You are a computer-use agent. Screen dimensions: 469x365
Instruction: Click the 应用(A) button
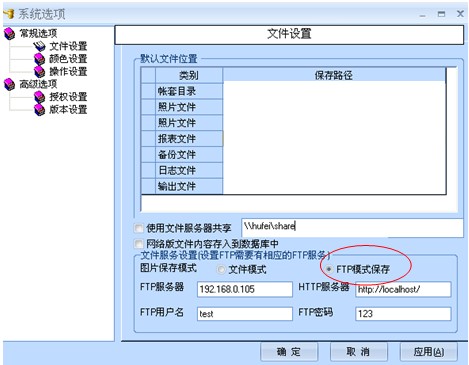click(x=428, y=352)
